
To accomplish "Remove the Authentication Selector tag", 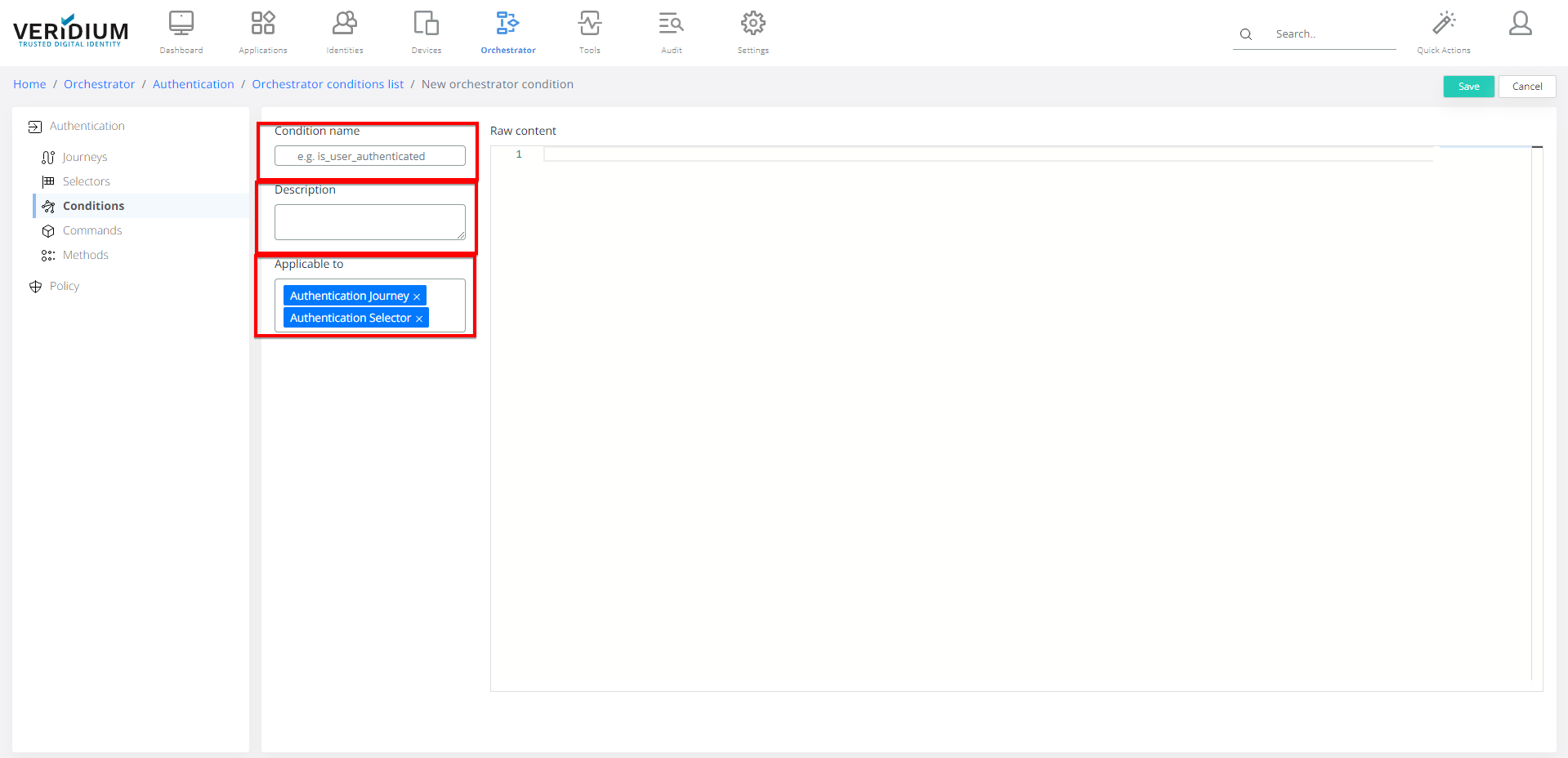I will (419, 319).
